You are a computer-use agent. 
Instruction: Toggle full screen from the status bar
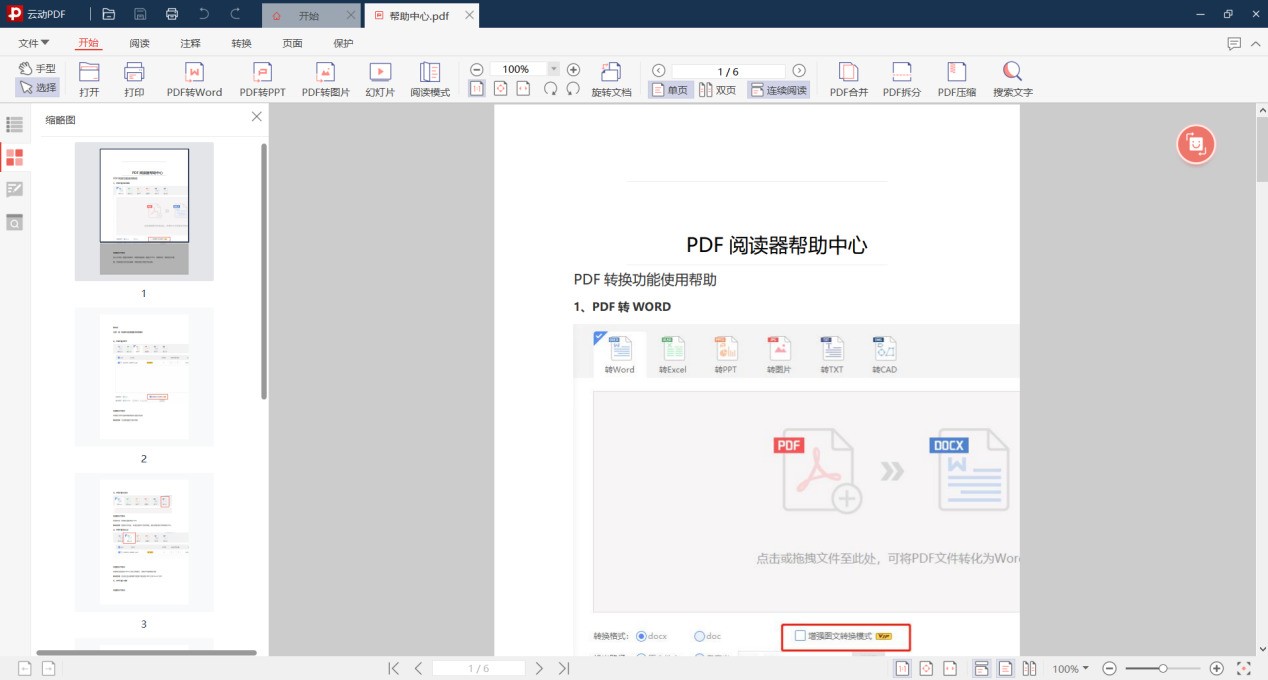(x=1244, y=668)
